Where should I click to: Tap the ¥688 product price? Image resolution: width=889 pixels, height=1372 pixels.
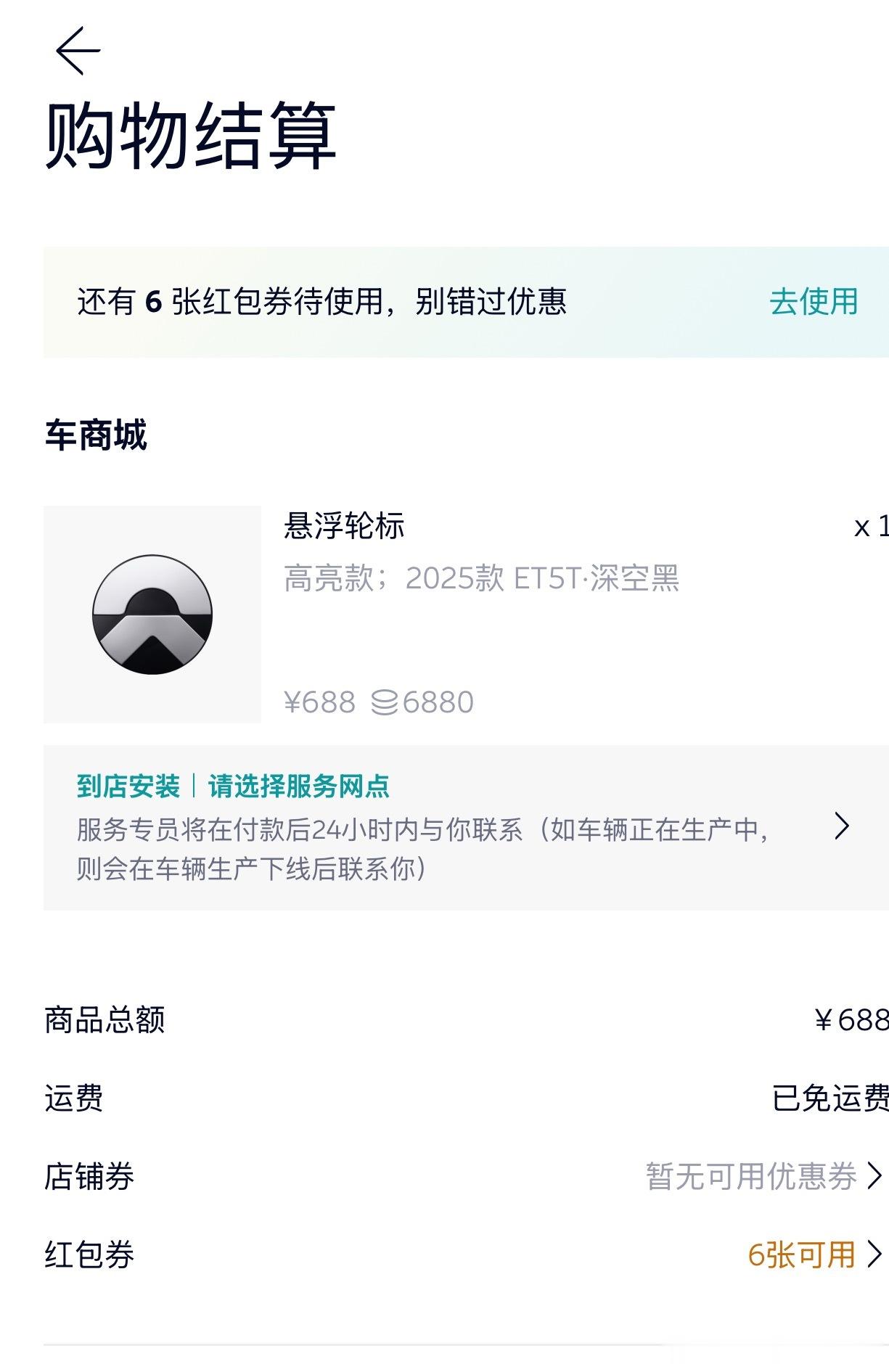tap(319, 702)
